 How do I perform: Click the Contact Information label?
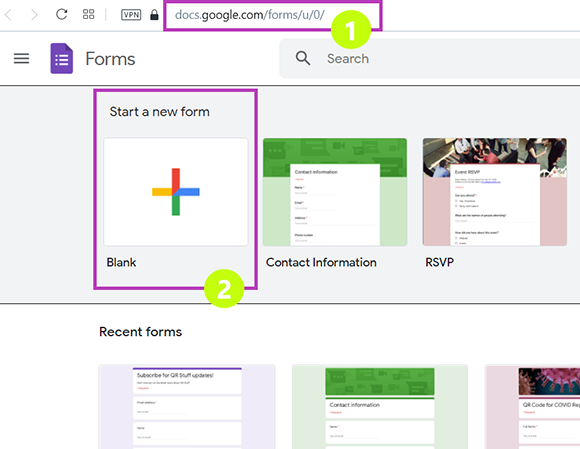point(321,262)
